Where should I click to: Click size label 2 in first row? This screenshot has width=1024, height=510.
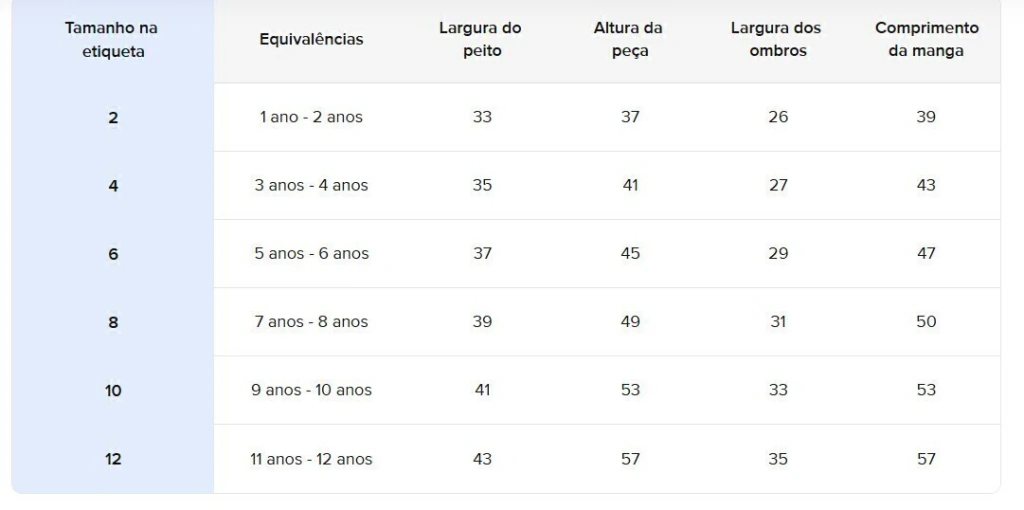coord(114,118)
